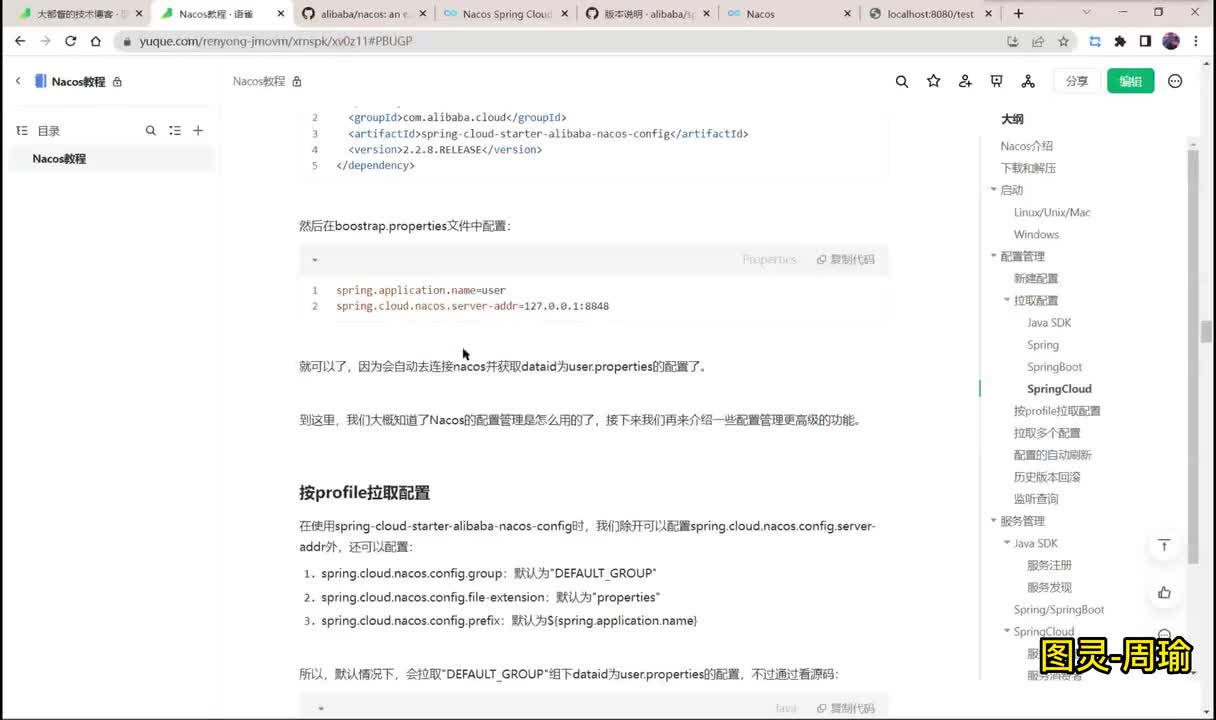Image resolution: width=1216 pixels, height=720 pixels.
Task: Jump to 历史版本回滚 in outline
Action: [1047, 477]
